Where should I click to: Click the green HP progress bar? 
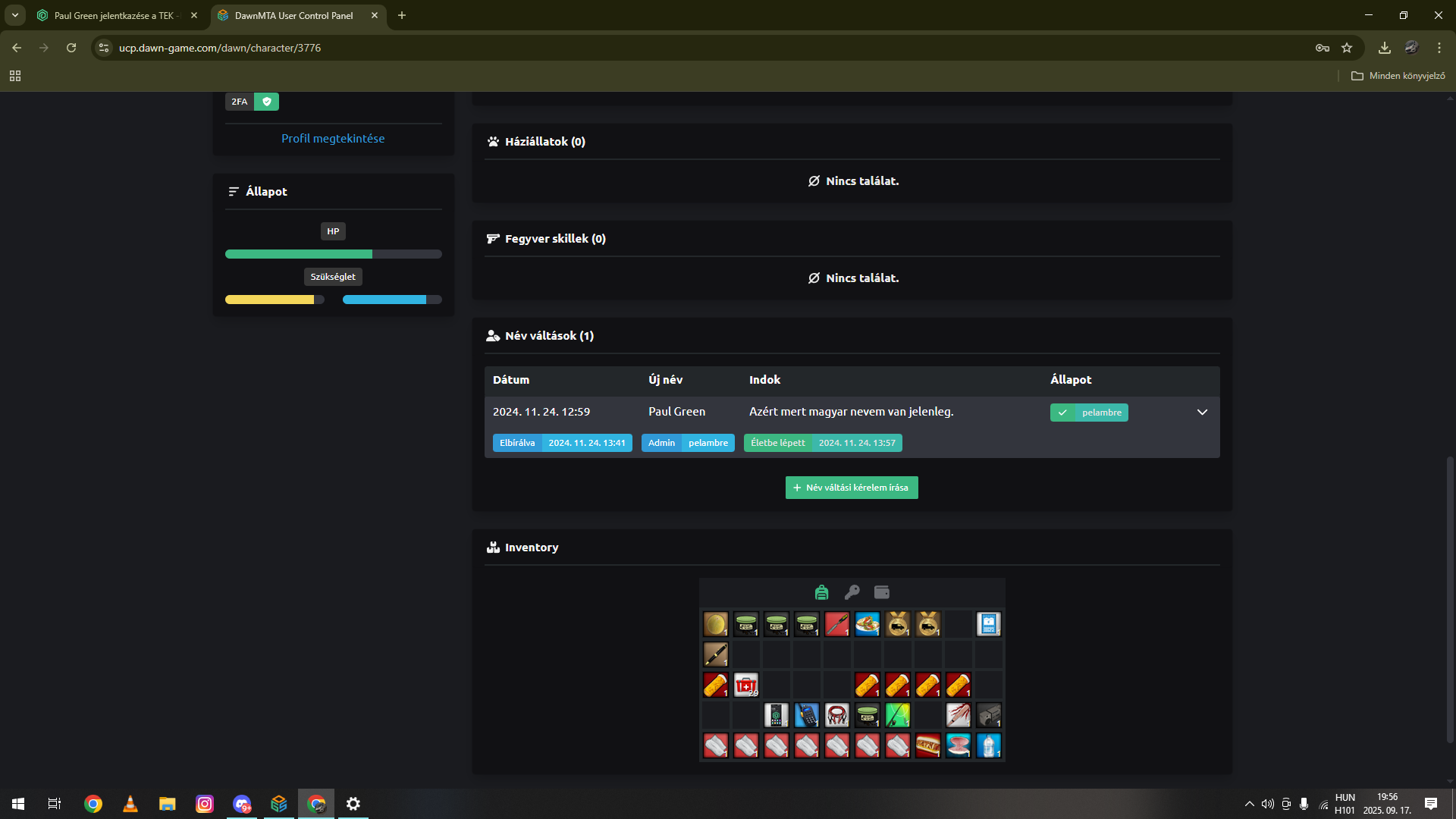pos(299,254)
